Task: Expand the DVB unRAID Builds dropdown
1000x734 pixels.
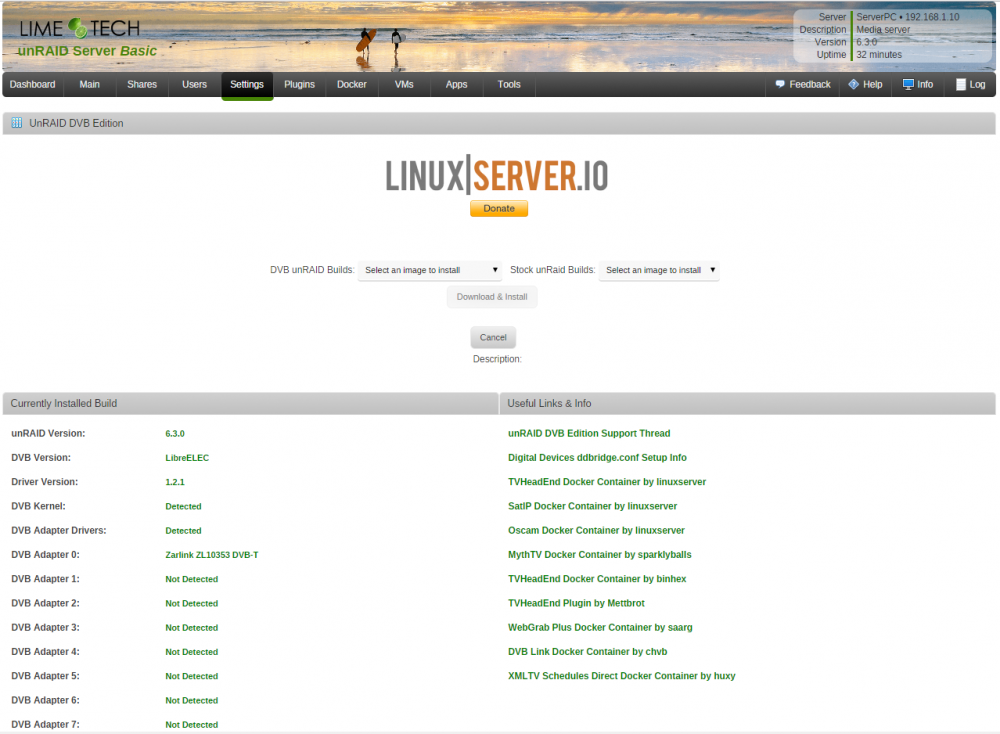Action: [430, 270]
